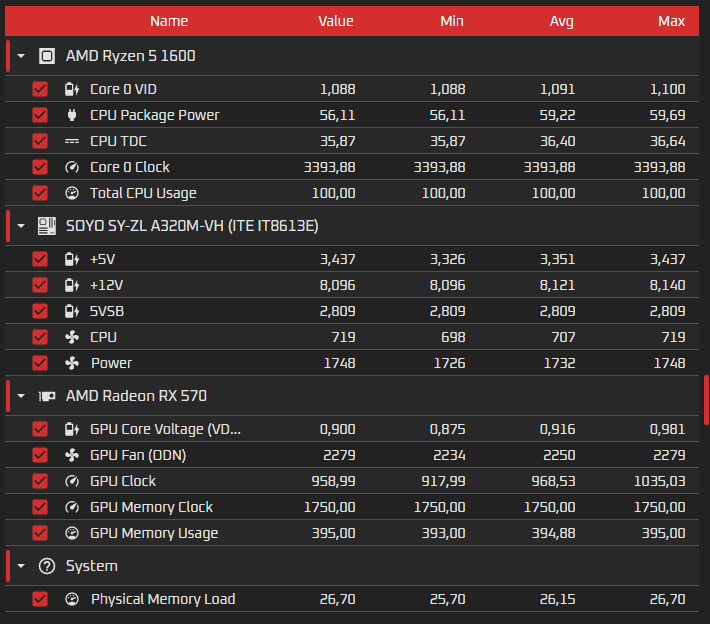710x624 pixels.
Task: Sort by the Name column header
Action: click(x=169, y=21)
